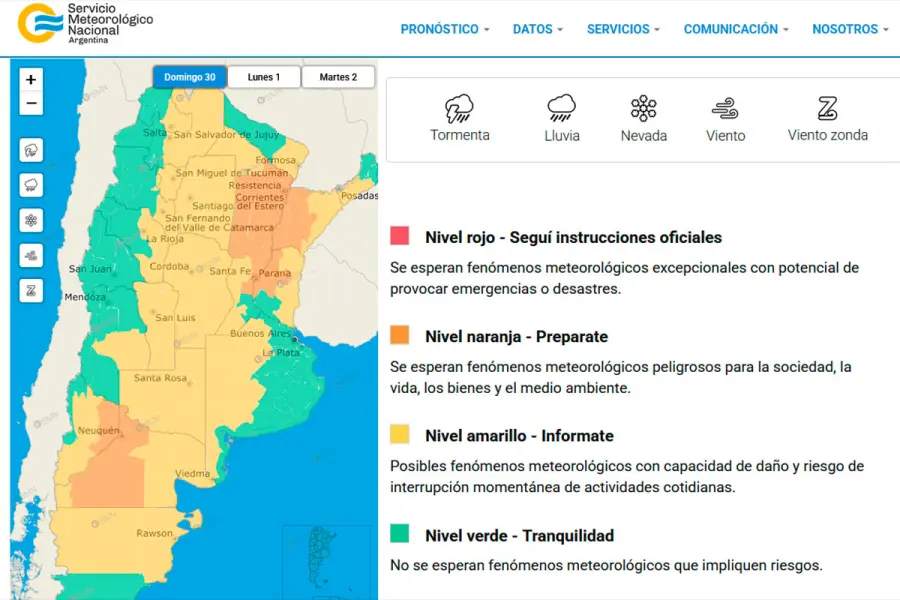Toggle the zonda wind layer on map sidebar
The image size is (900, 600).
[31, 290]
